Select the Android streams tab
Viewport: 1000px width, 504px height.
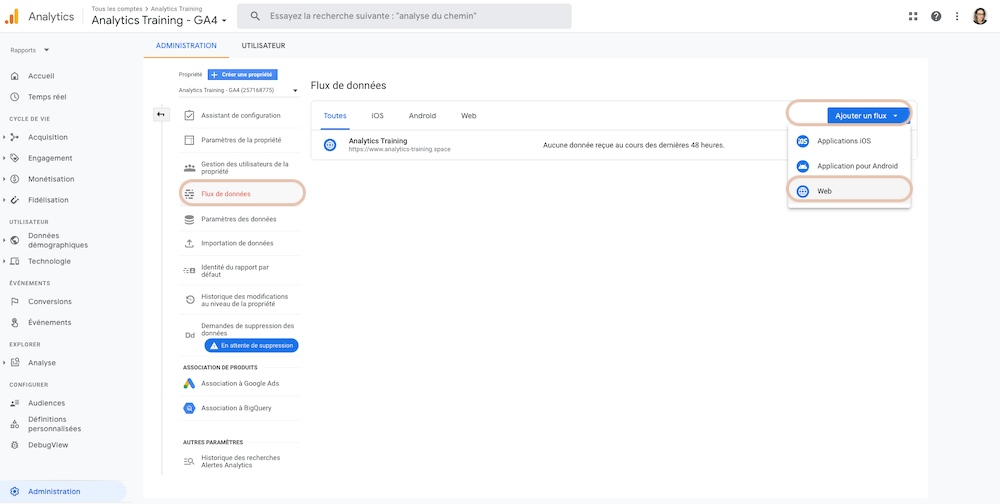[x=422, y=116]
